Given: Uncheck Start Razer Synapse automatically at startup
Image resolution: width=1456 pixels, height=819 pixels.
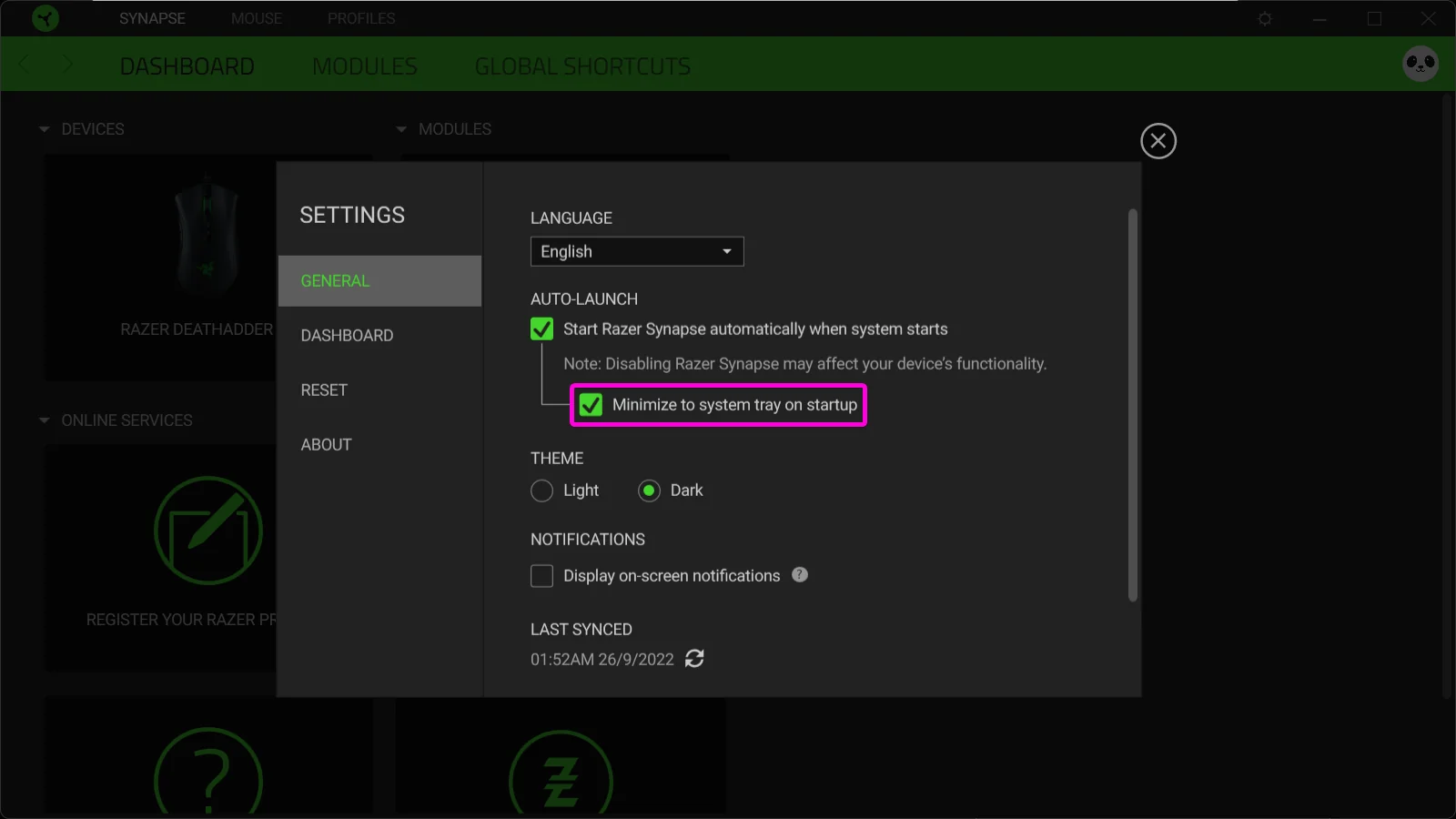Looking at the screenshot, I should point(541,329).
